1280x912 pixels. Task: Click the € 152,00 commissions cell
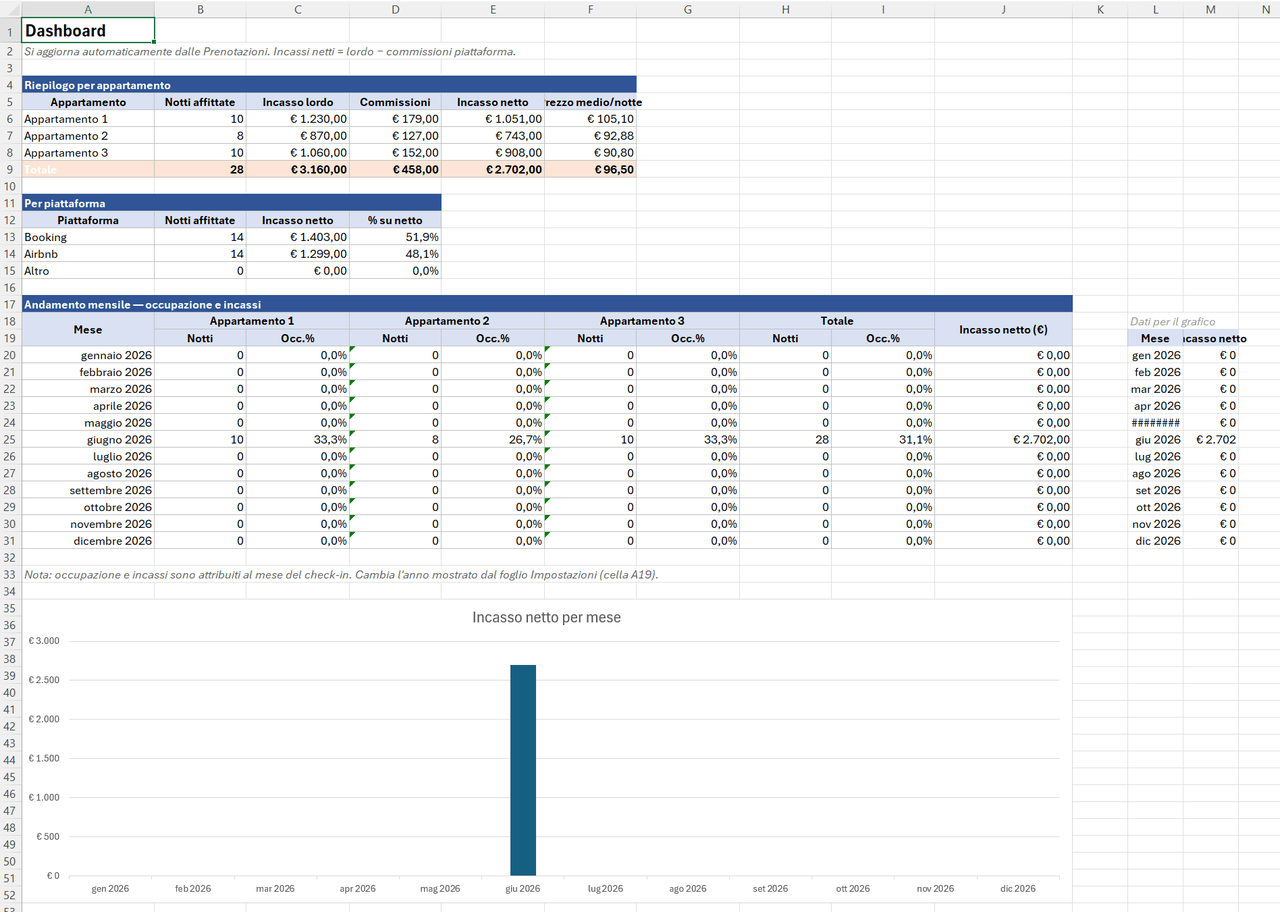tap(395, 153)
